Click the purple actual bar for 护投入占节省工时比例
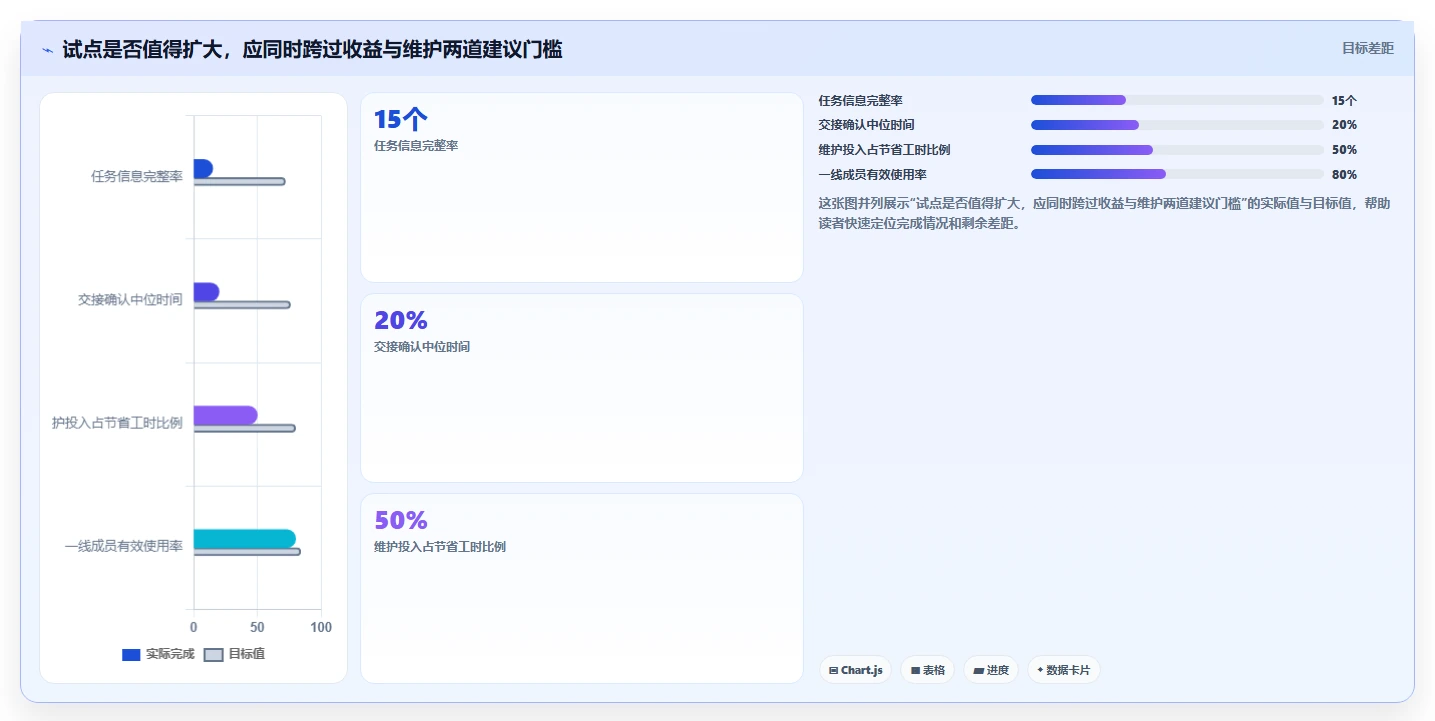This screenshot has width=1435, height=721. click(x=225, y=415)
